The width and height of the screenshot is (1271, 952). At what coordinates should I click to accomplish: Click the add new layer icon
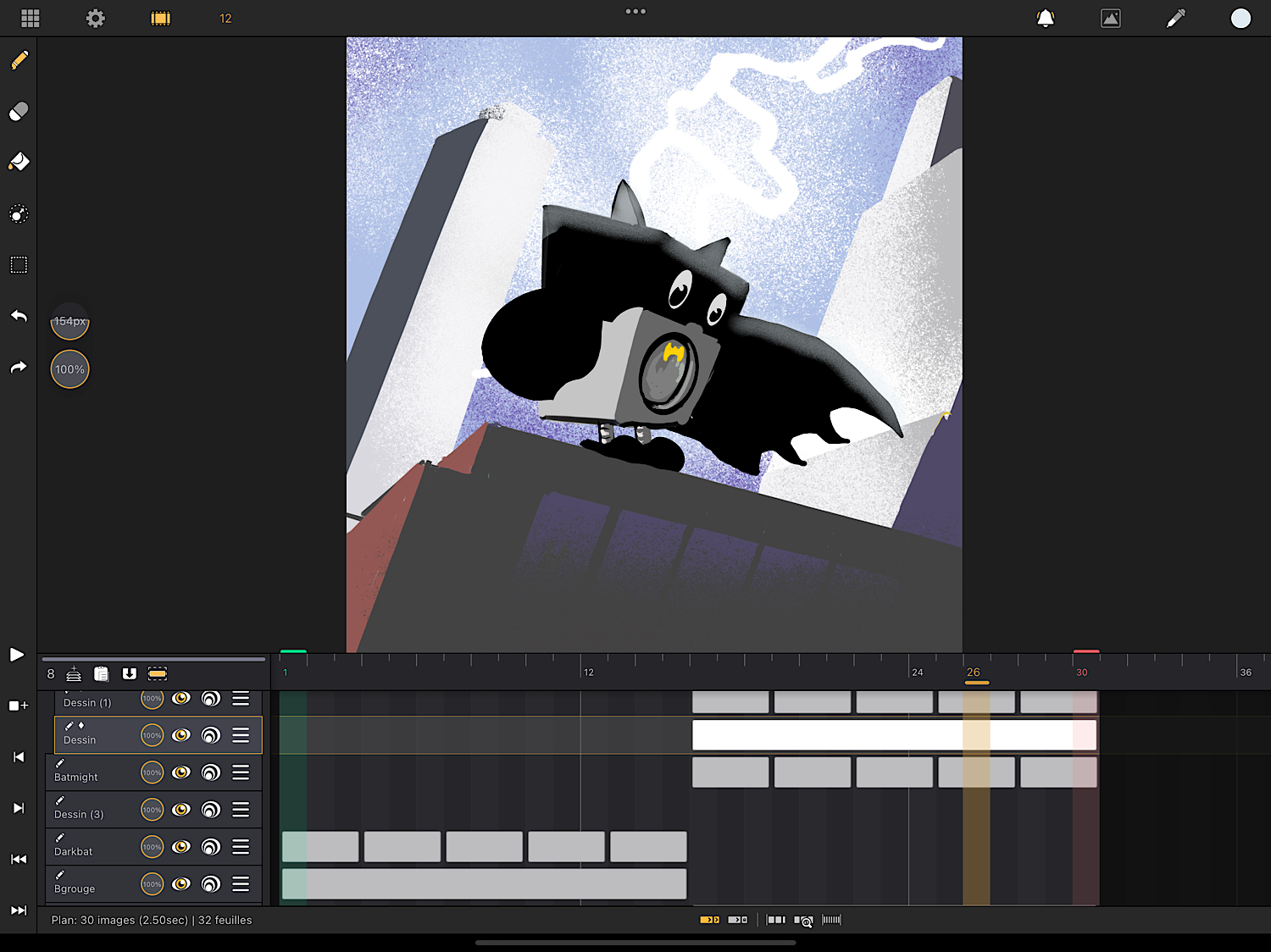74,674
